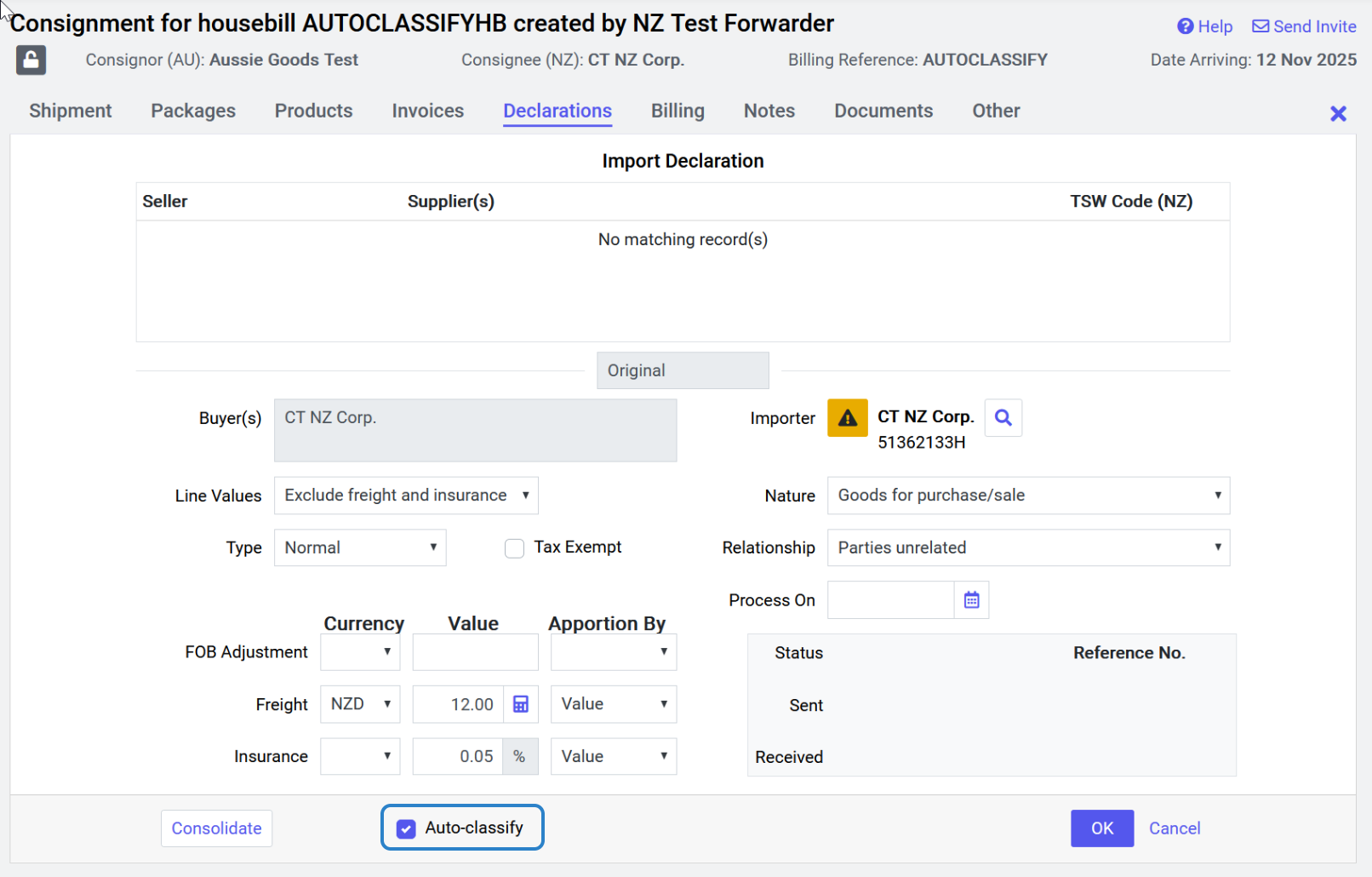
Task: Click the Freight calculator icon
Action: click(521, 704)
